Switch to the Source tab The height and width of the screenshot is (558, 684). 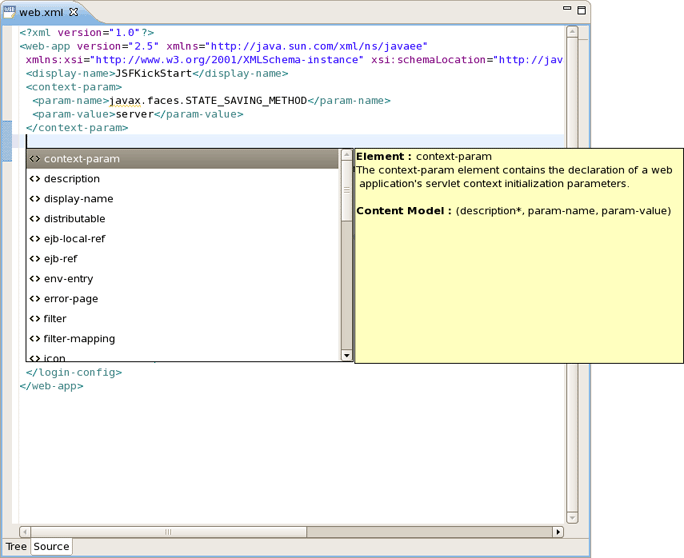[x=51, y=547]
